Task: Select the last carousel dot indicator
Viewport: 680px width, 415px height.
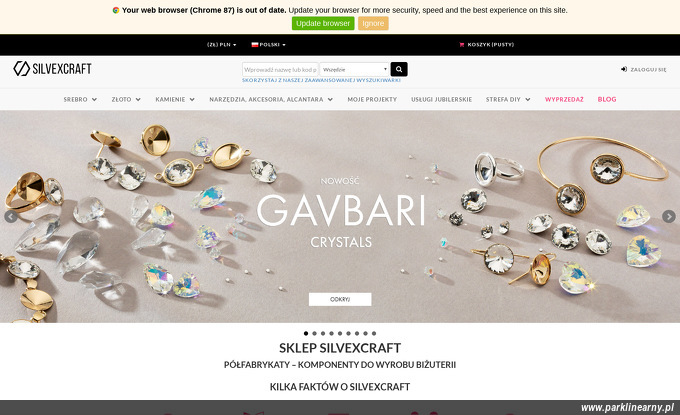Action: [374, 333]
